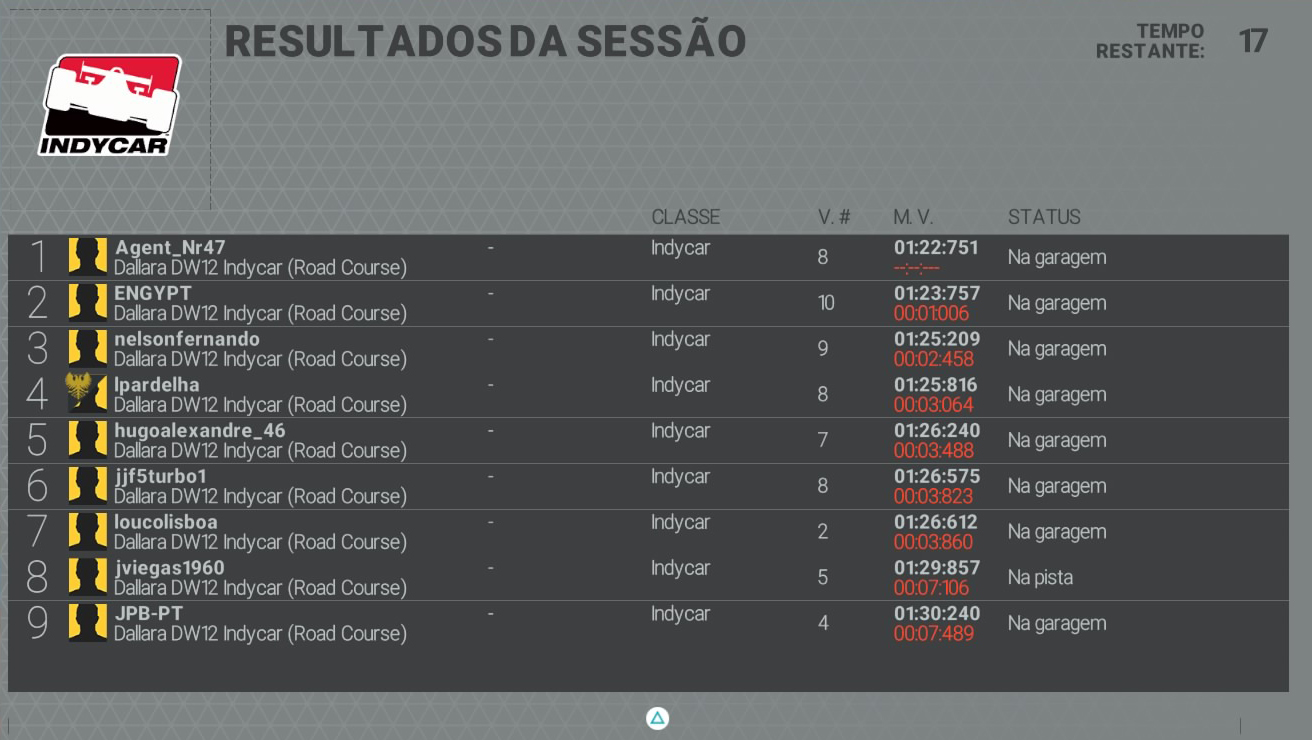
Task: Click Agent_Nr47's best lap 01:22:751
Action: (937, 247)
